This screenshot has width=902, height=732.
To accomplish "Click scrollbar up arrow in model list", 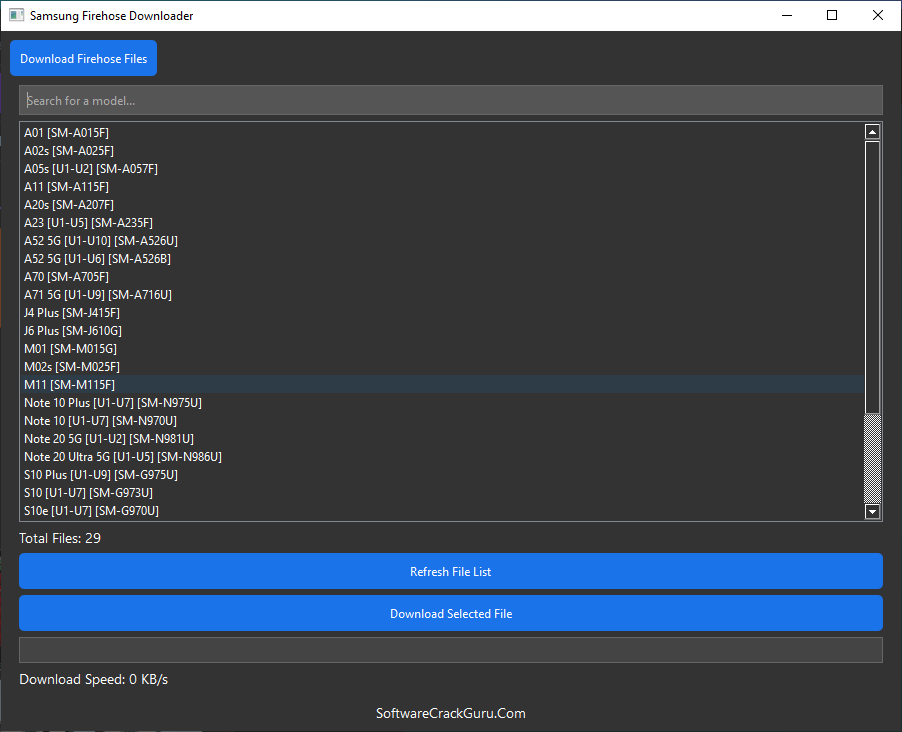I will pos(872,132).
